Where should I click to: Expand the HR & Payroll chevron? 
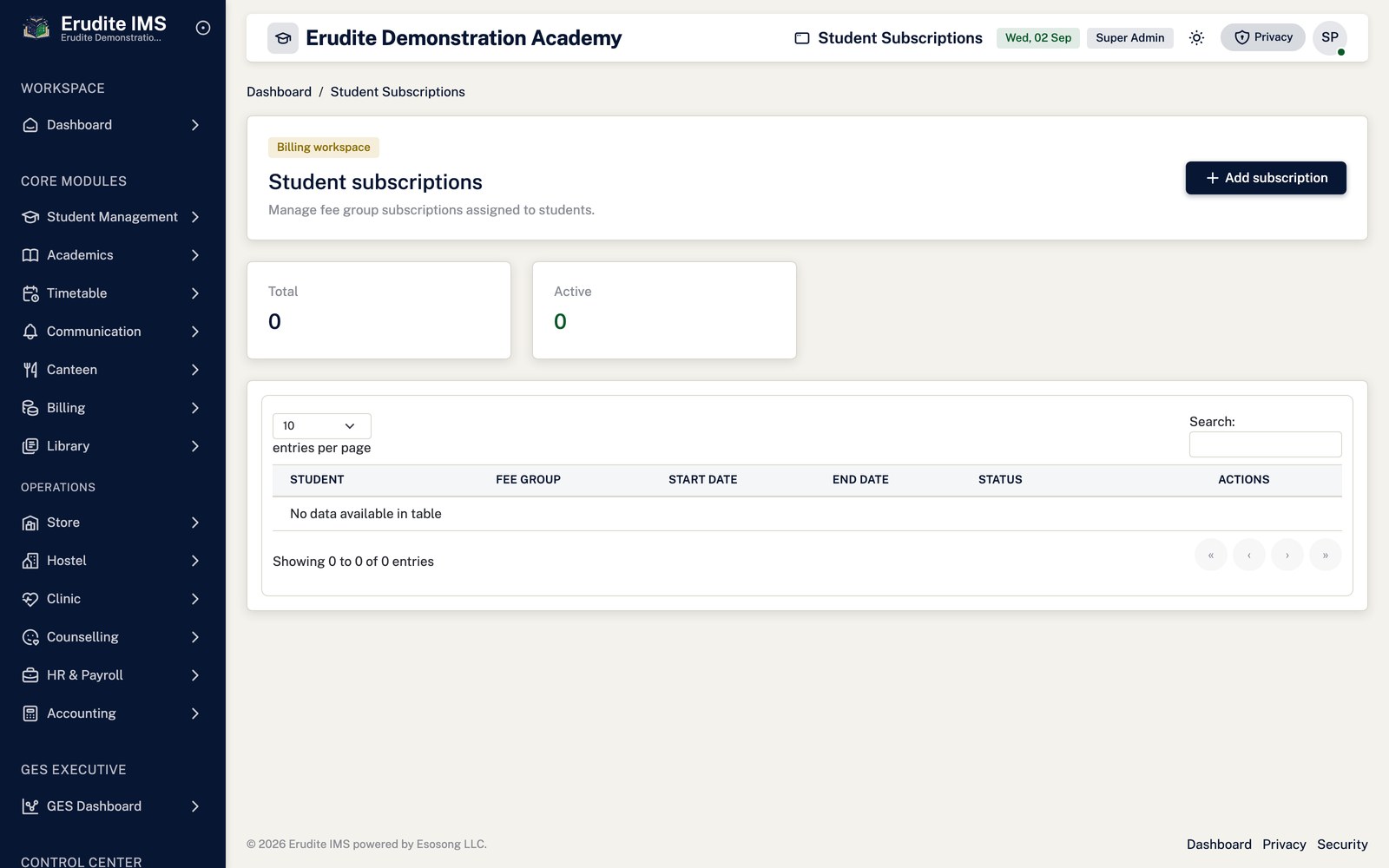point(195,675)
